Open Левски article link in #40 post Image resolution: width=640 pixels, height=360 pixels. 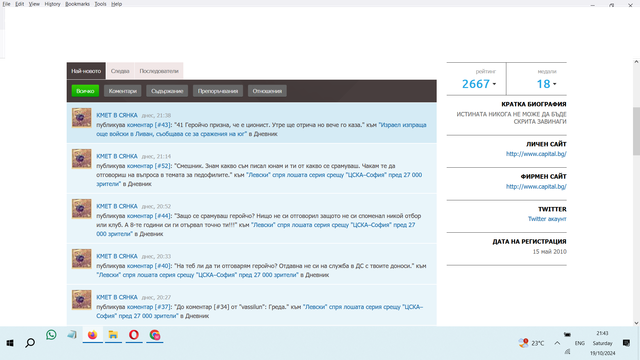coord(198,275)
